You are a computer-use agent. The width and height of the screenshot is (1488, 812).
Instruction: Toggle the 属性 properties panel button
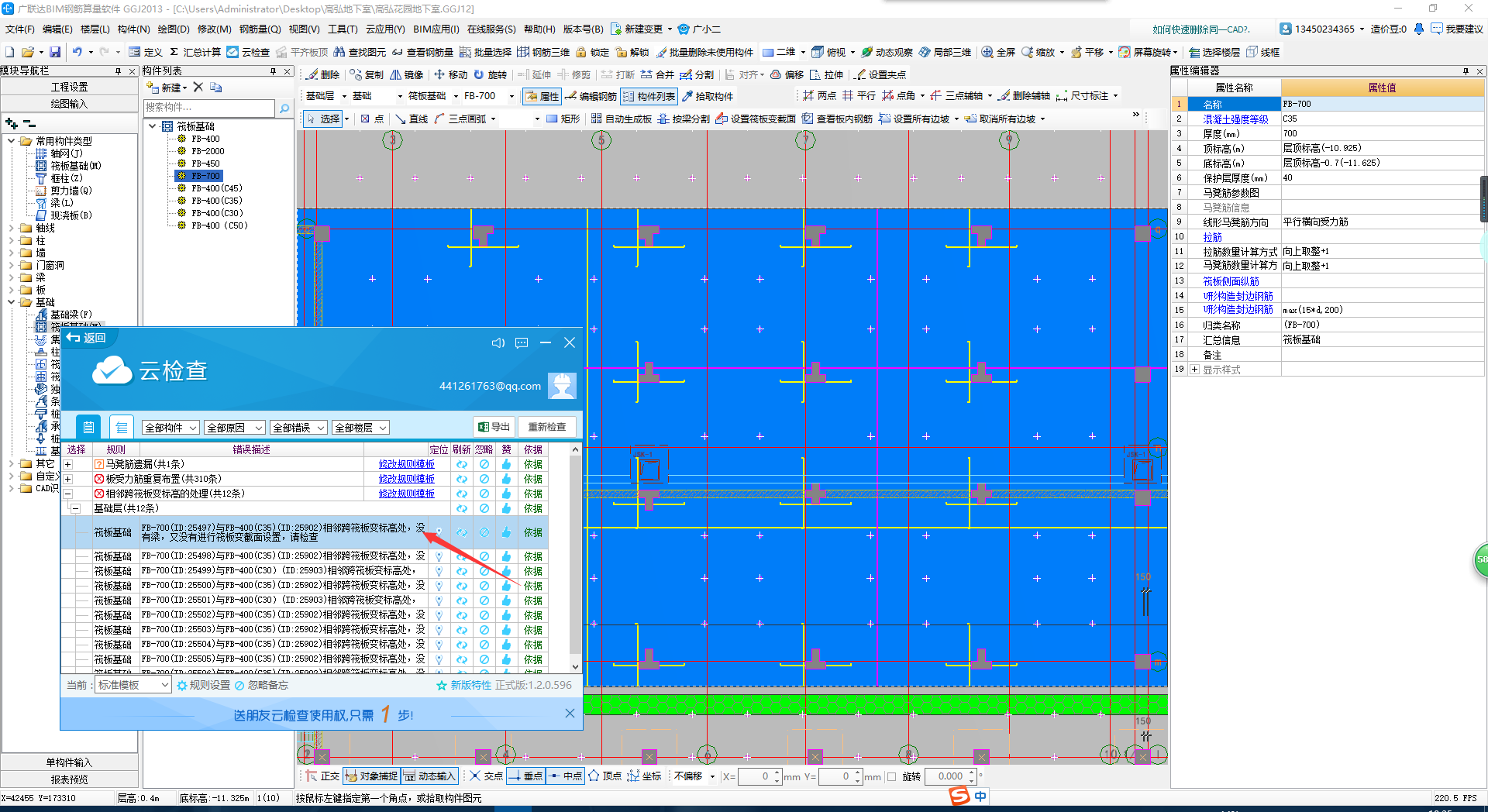coord(542,96)
